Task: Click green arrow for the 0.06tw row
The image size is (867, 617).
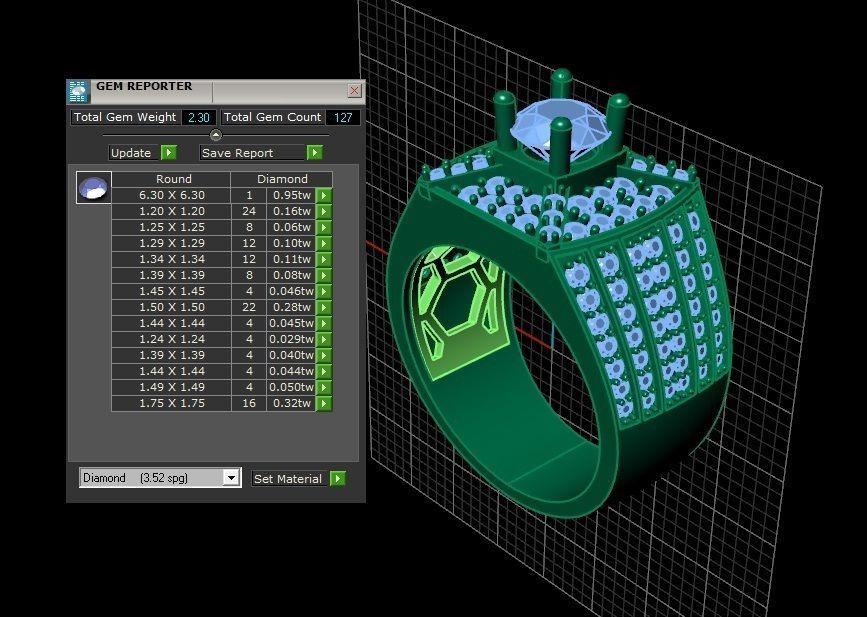Action: tap(324, 227)
